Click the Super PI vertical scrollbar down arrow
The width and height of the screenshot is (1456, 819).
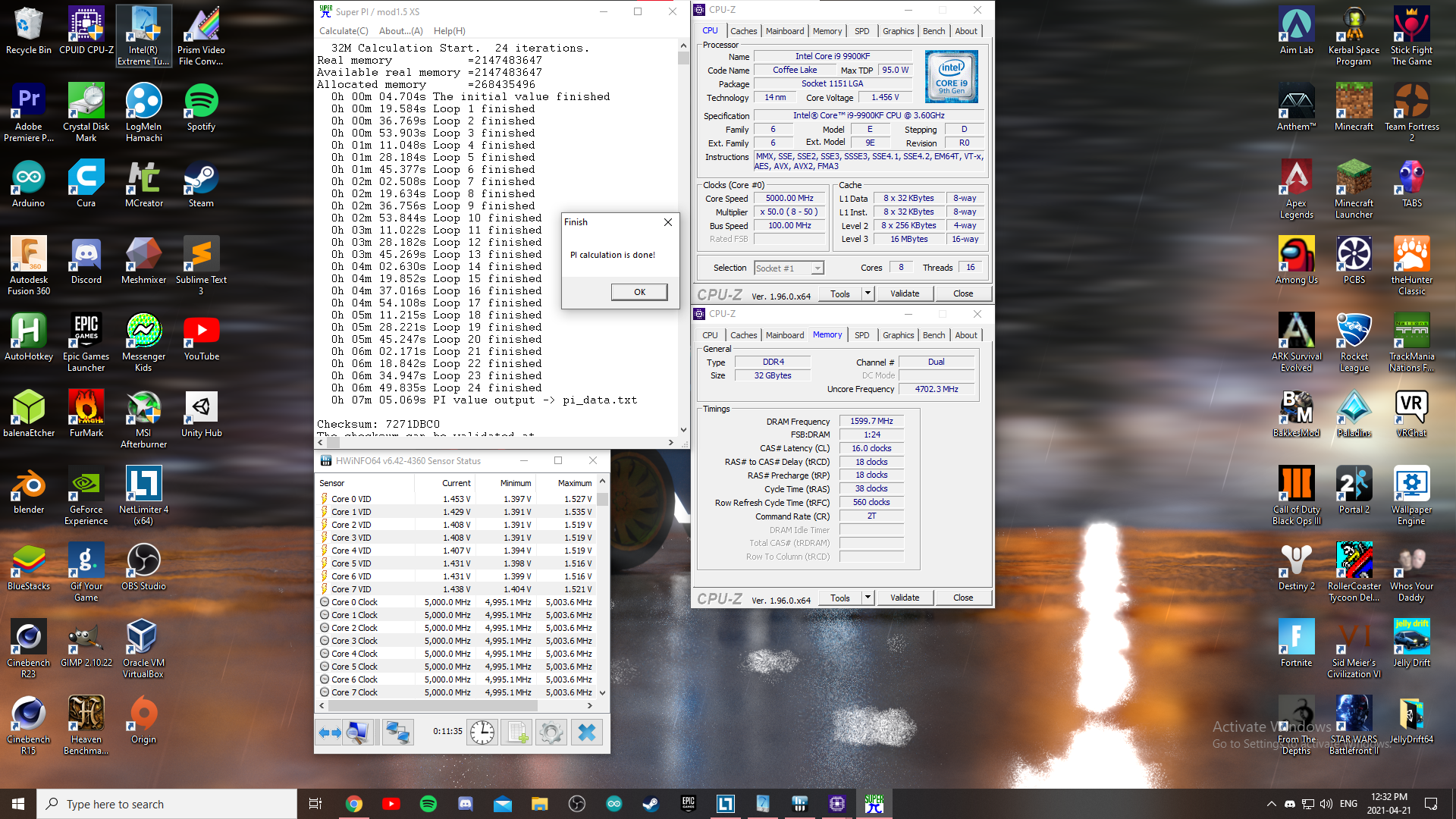pyautogui.click(x=683, y=430)
